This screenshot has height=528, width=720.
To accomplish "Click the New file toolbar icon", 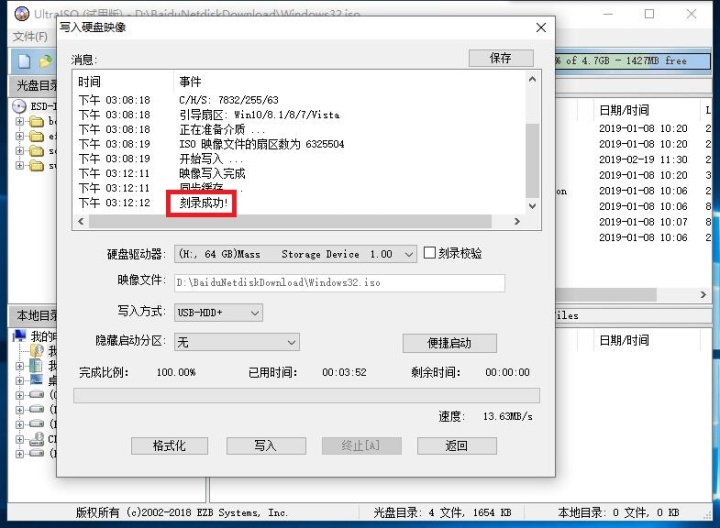I will click(x=24, y=61).
